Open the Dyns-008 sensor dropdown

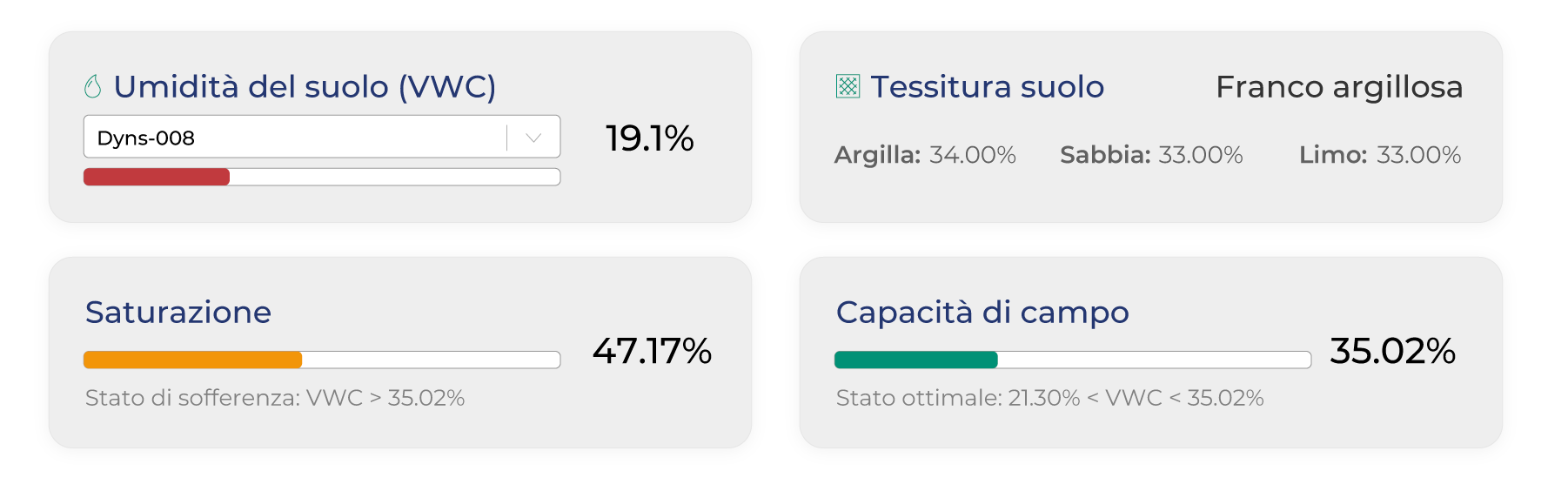click(x=296, y=138)
